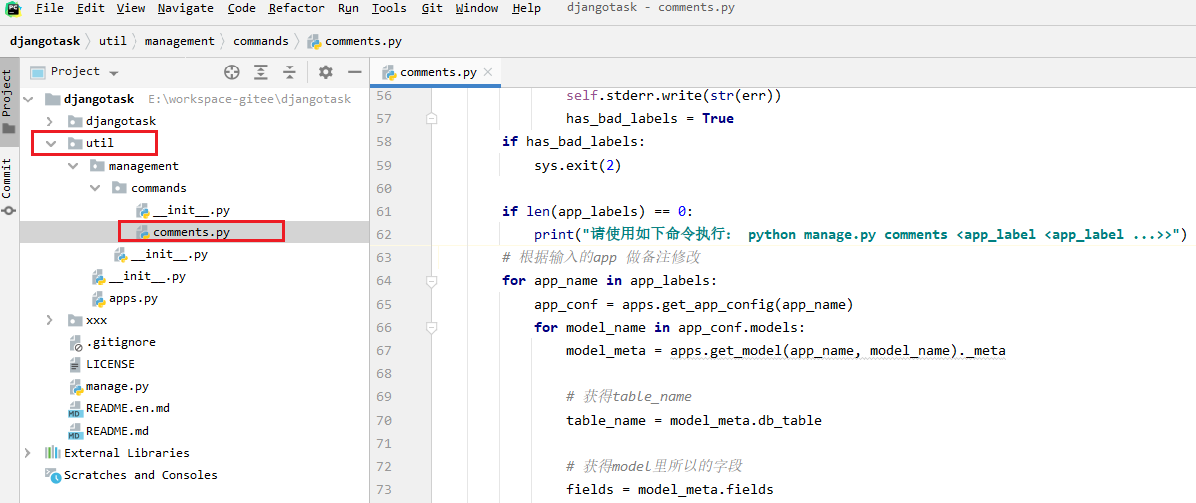Open the Git menu
Image resolution: width=1196 pixels, height=503 pixels.
coord(432,8)
